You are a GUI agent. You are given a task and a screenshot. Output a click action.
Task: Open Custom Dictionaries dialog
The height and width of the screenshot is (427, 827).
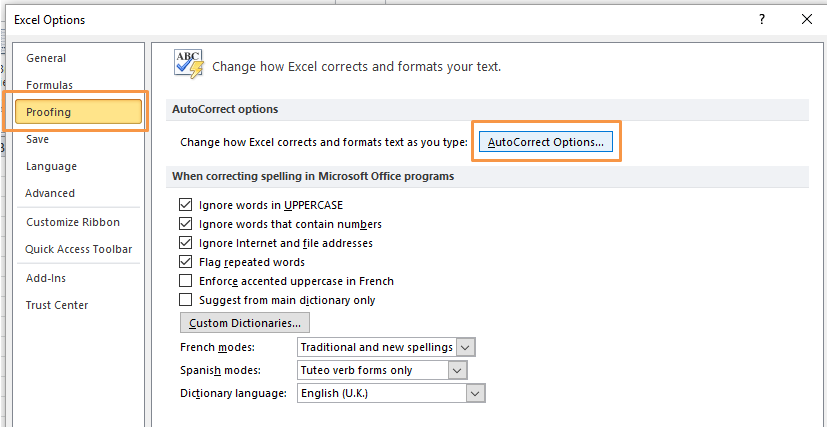click(245, 323)
